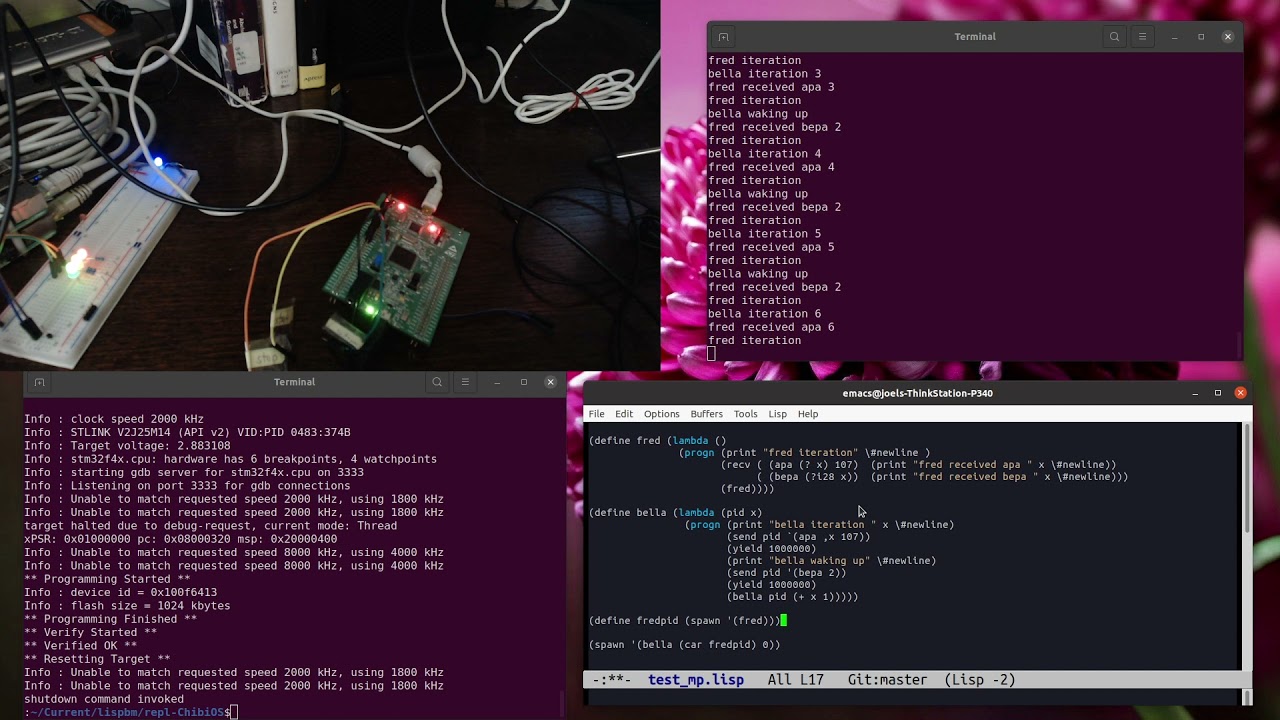Click "(define bella (lambda (pid x)" line
The image size is (1280, 720).
pos(675,513)
